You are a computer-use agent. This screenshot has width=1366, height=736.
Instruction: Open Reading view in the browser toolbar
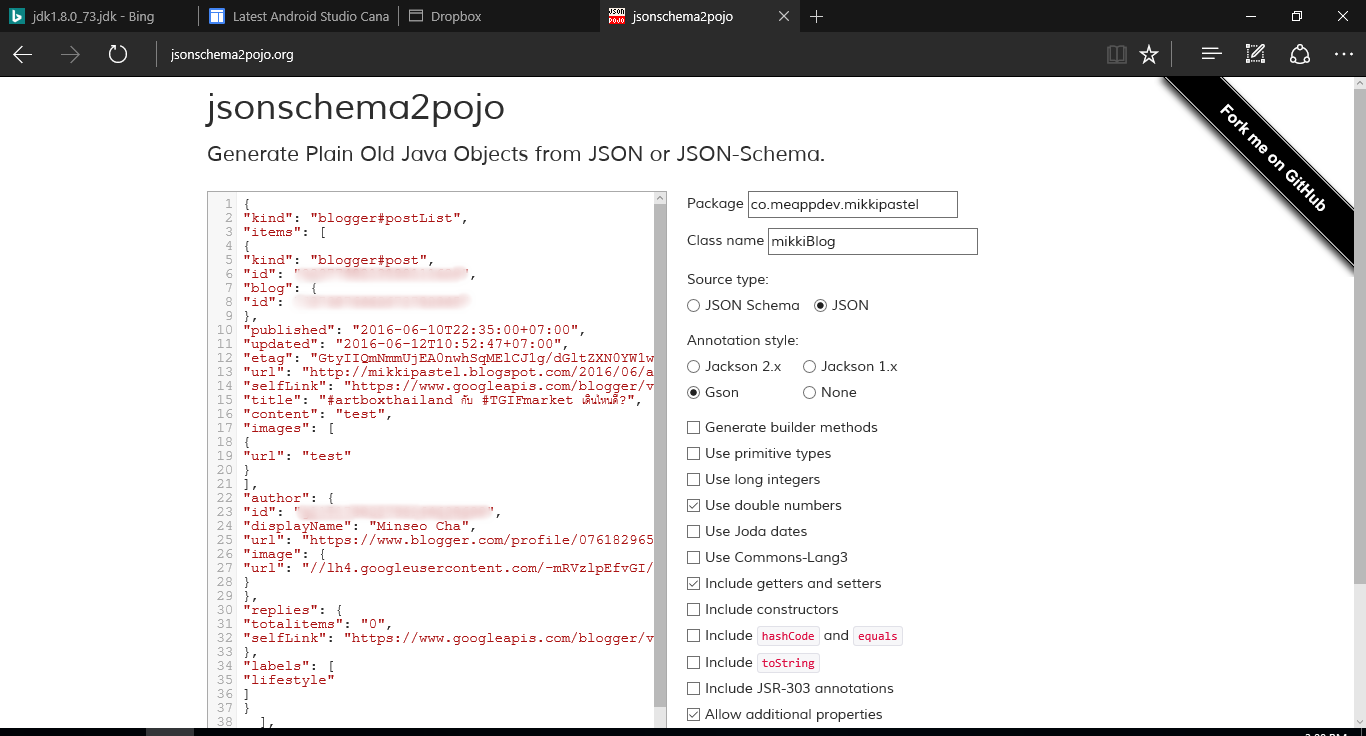1116,54
